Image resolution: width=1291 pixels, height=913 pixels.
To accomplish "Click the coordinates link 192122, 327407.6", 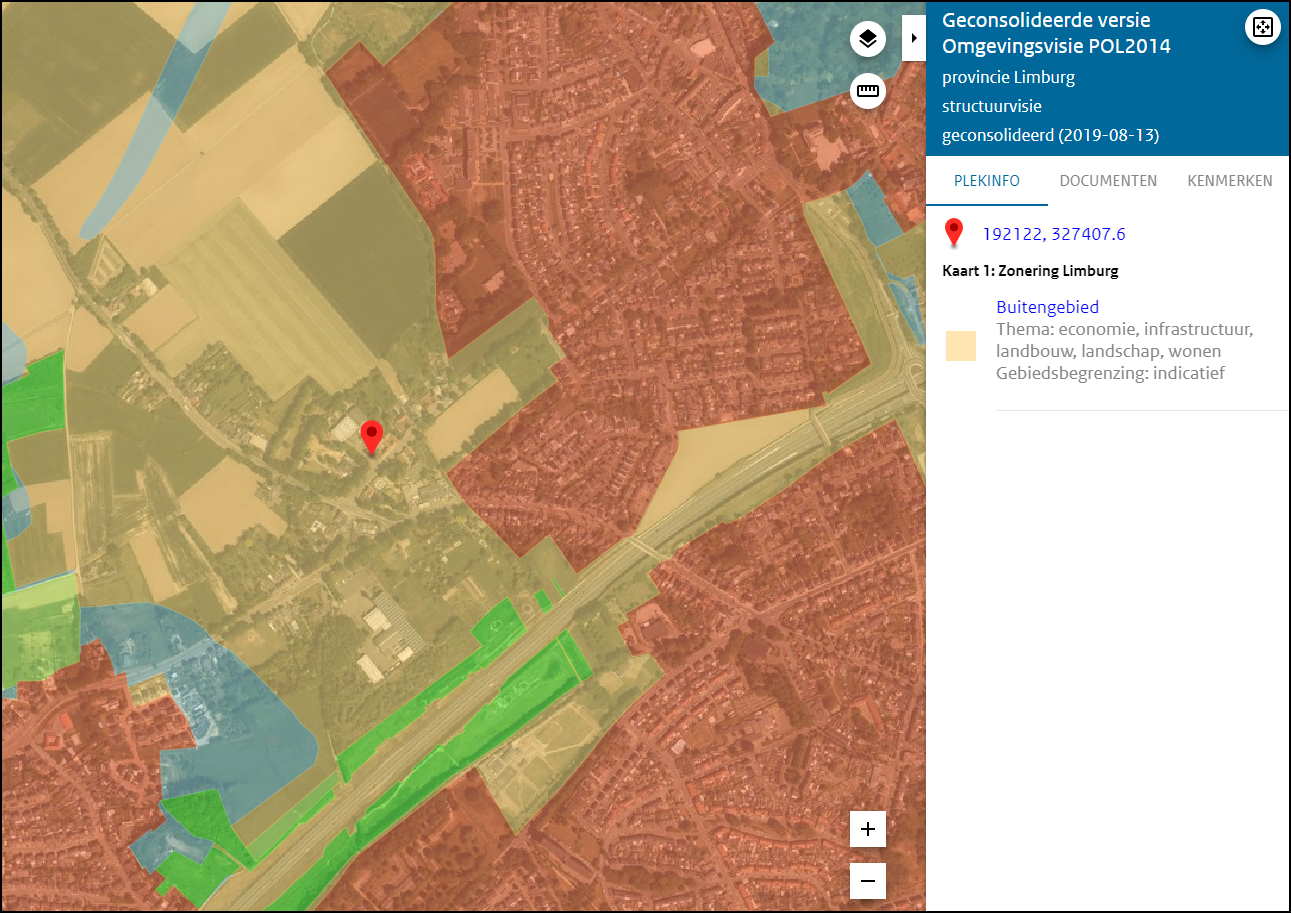I will click(1054, 233).
